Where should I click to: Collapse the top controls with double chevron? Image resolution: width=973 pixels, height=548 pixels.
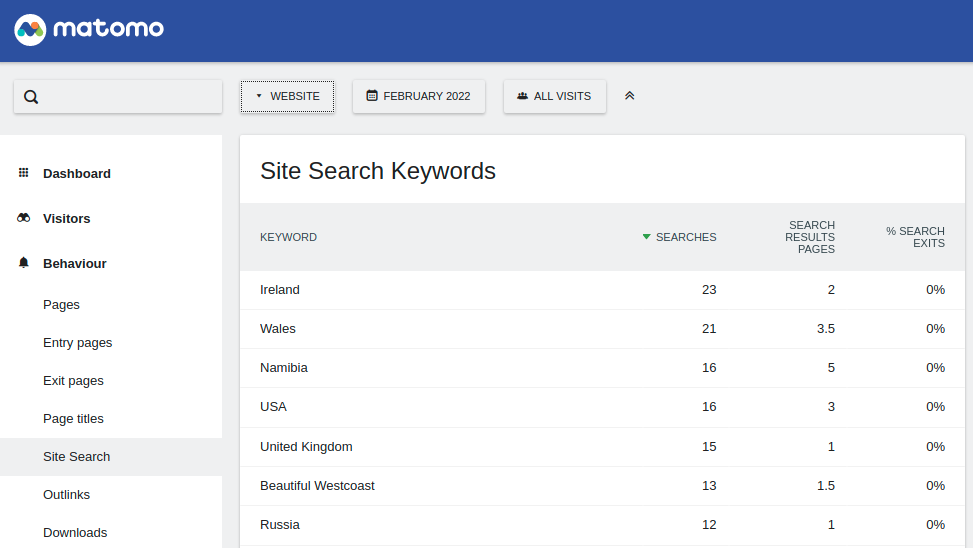click(x=629, y=96)
